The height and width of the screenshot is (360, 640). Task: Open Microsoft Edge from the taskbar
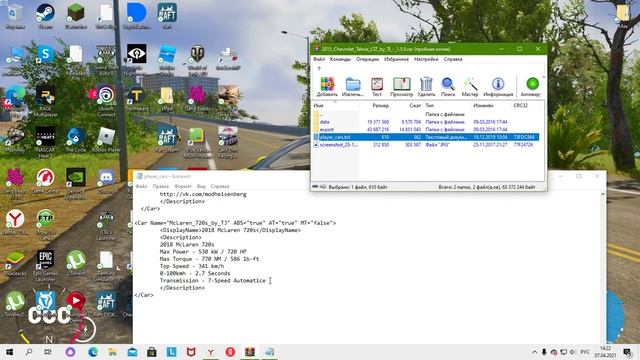point(93,352)
